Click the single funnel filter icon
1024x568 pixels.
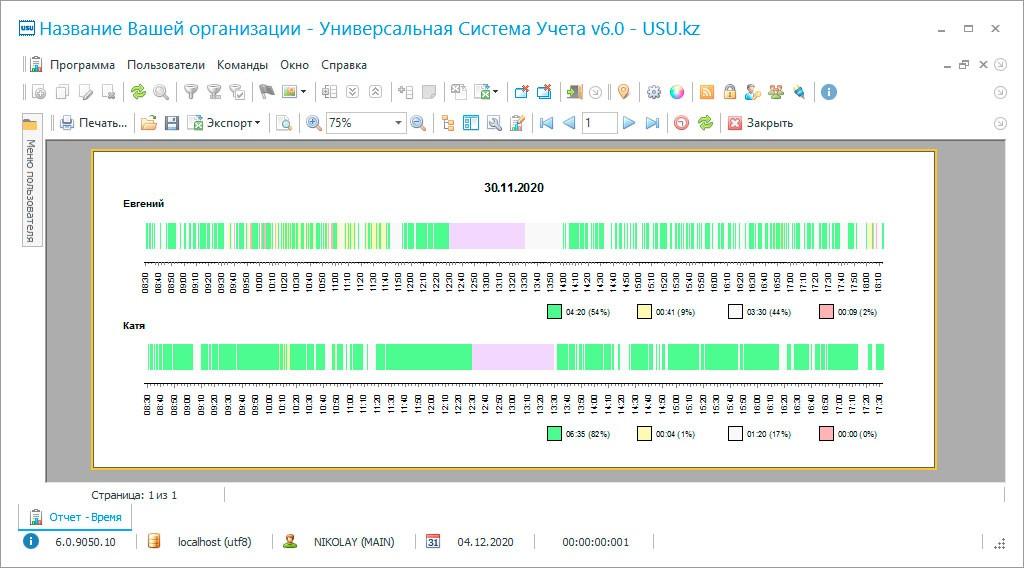[191, 92]
